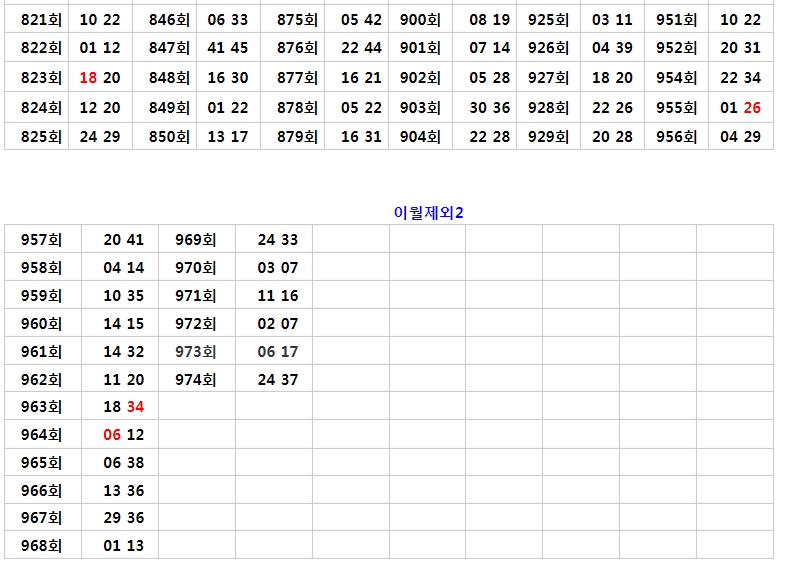This screenshot has height=585, width=802.
Task: Select the 06 12 cell beside 964회
Action: 124,435
